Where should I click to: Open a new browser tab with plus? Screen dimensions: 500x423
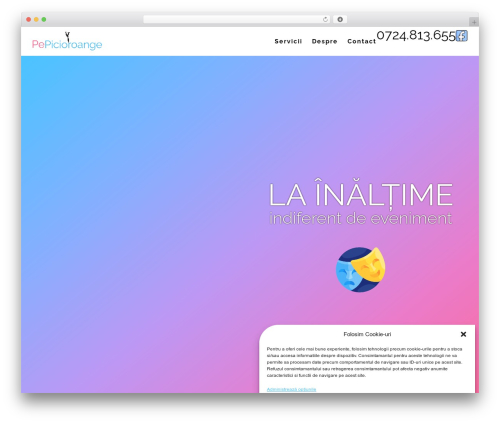point(474,22)
